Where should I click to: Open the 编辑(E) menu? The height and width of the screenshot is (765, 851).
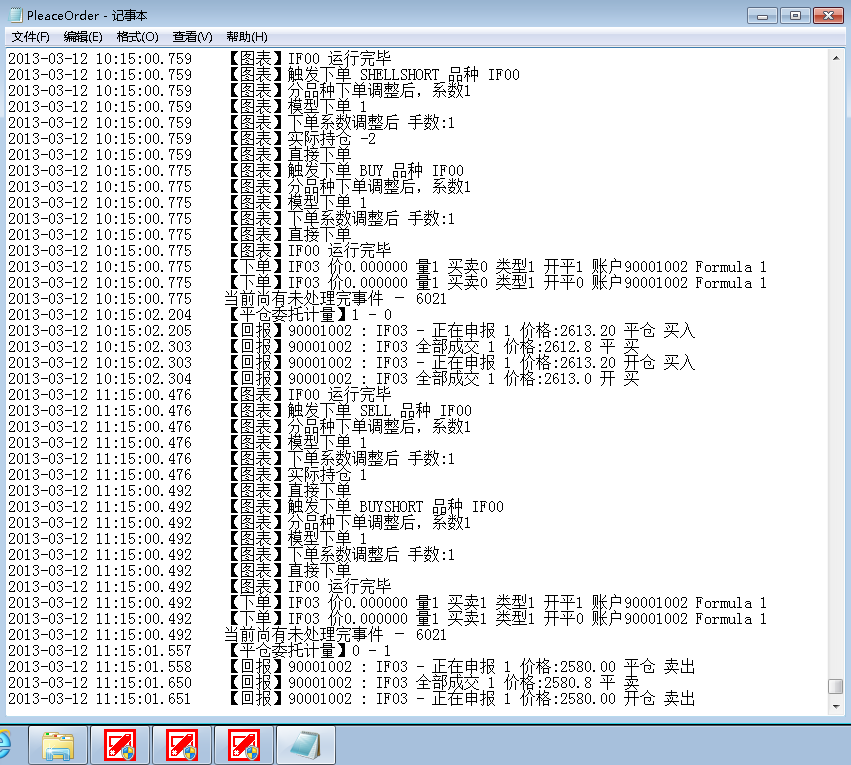click(x=82, y=37)
